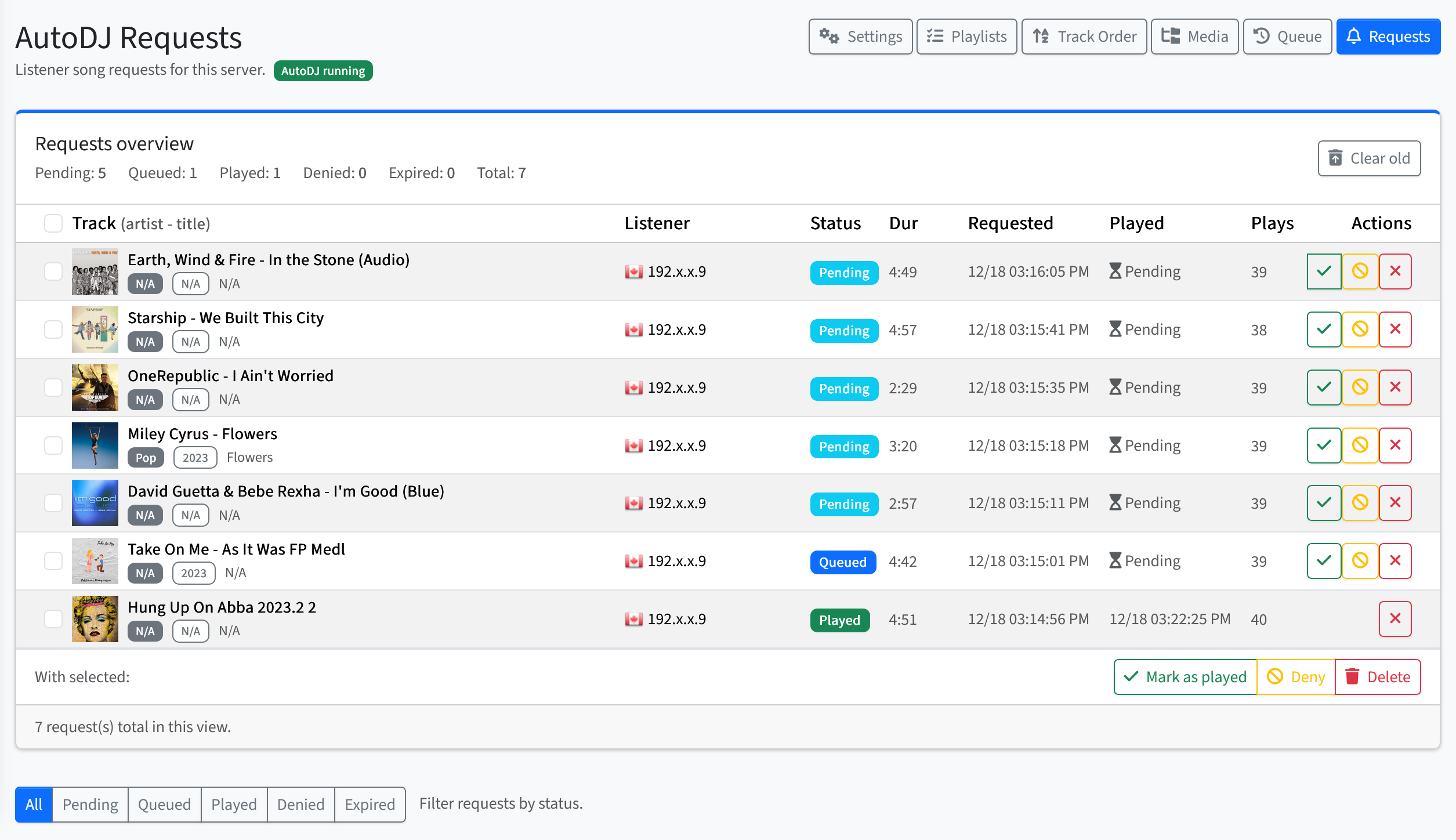Approve the Take On Me request checkmark

[x=1324, y=561]
